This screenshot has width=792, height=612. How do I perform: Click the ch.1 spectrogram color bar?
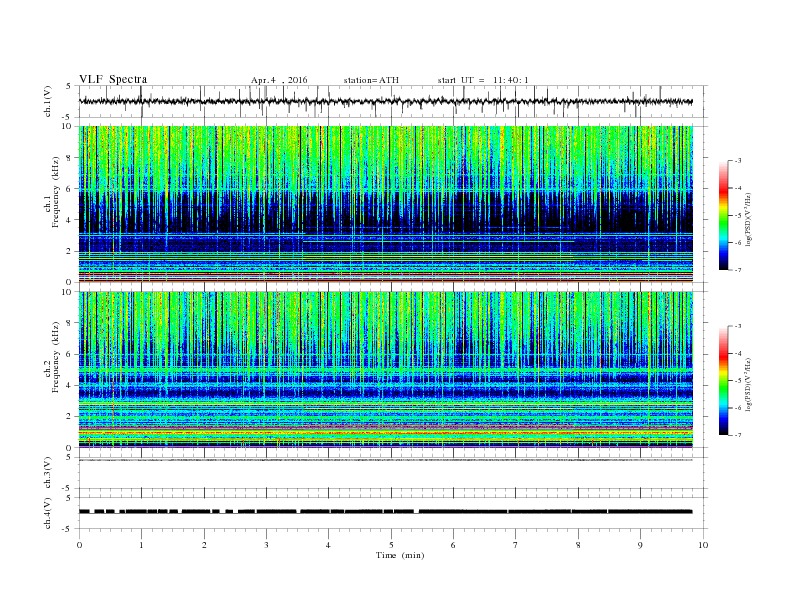[x=723, y=215]
